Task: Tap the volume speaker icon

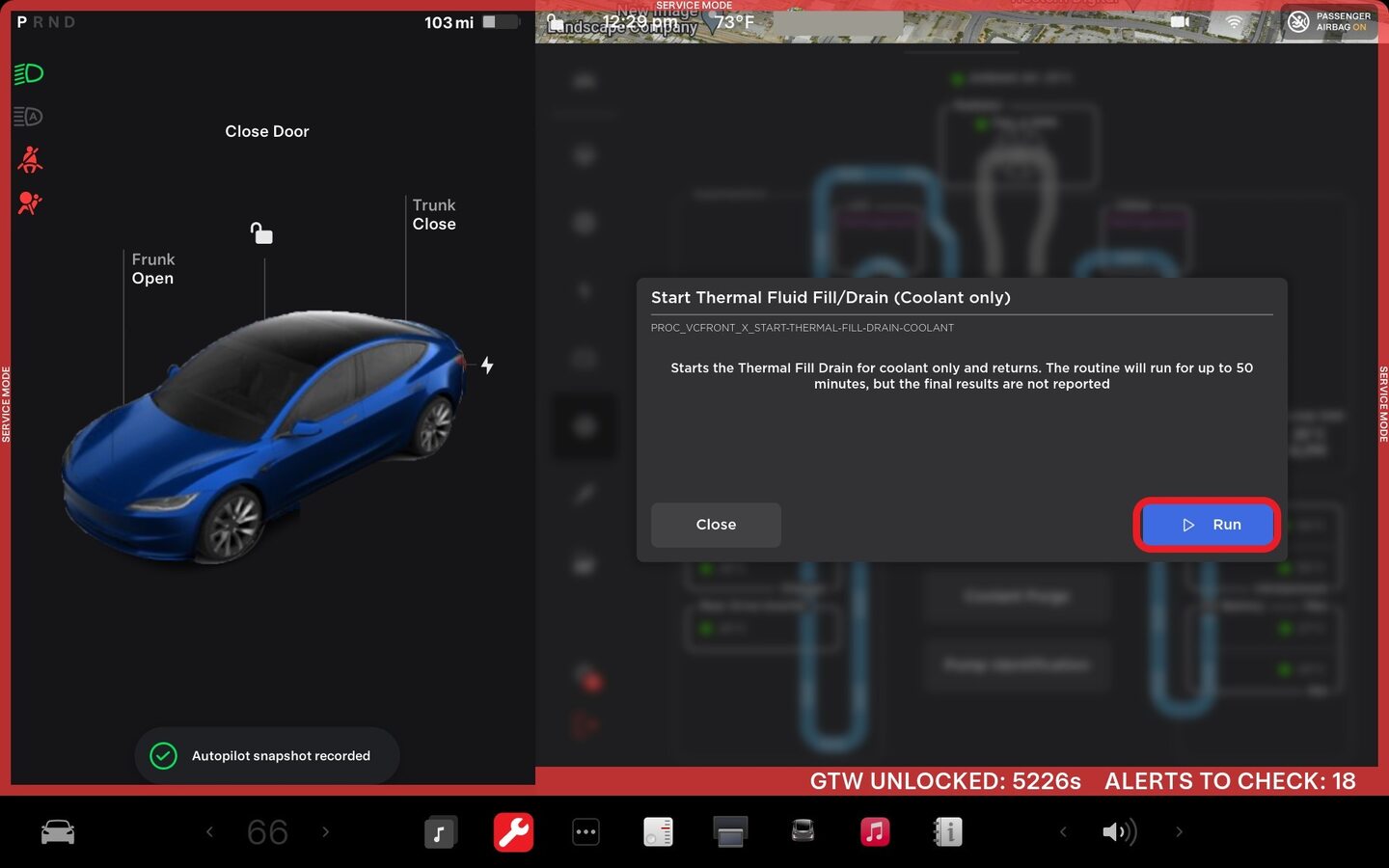Action: (1119, 831)
